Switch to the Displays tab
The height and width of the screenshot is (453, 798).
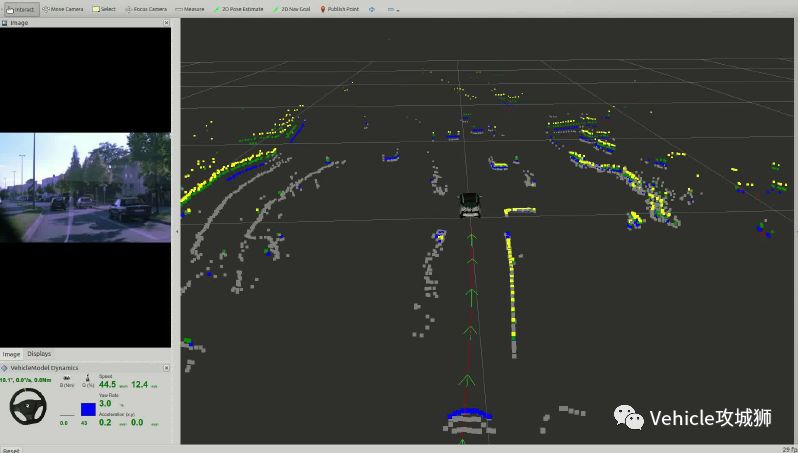pyautogui.click(x=39, y=353)
